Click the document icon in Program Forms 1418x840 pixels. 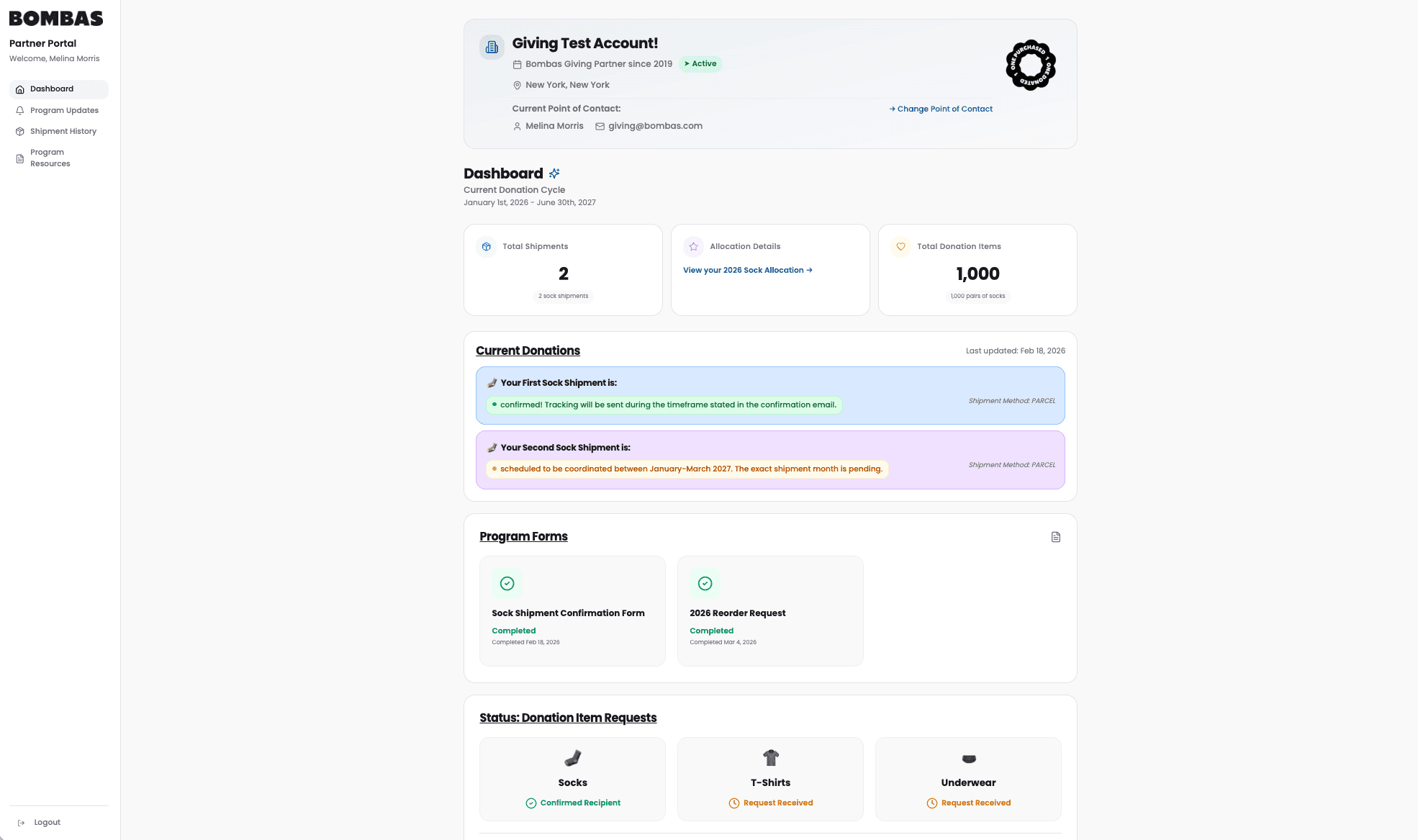(x=1056, y=537)
